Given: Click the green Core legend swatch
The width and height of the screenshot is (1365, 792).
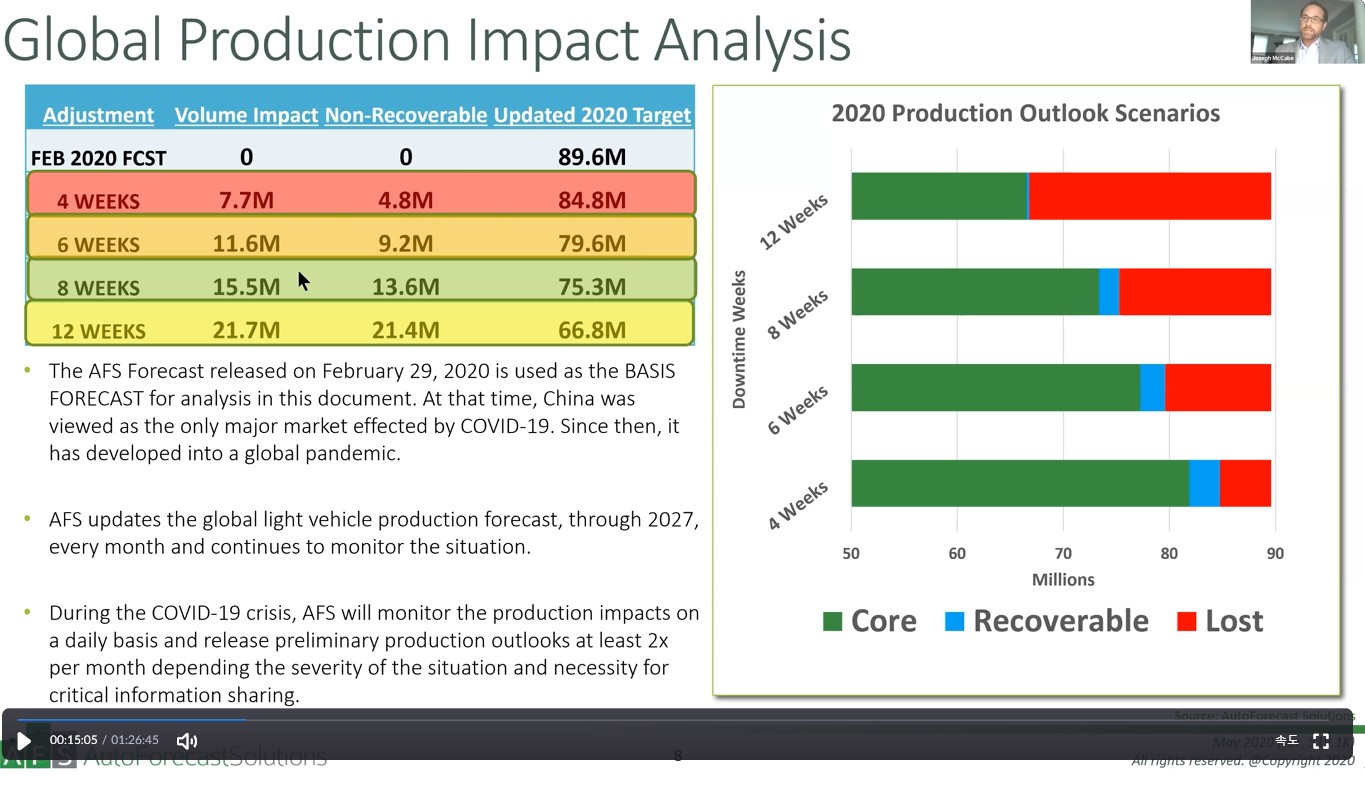Looking at the screenshot, I should point(832,621).
